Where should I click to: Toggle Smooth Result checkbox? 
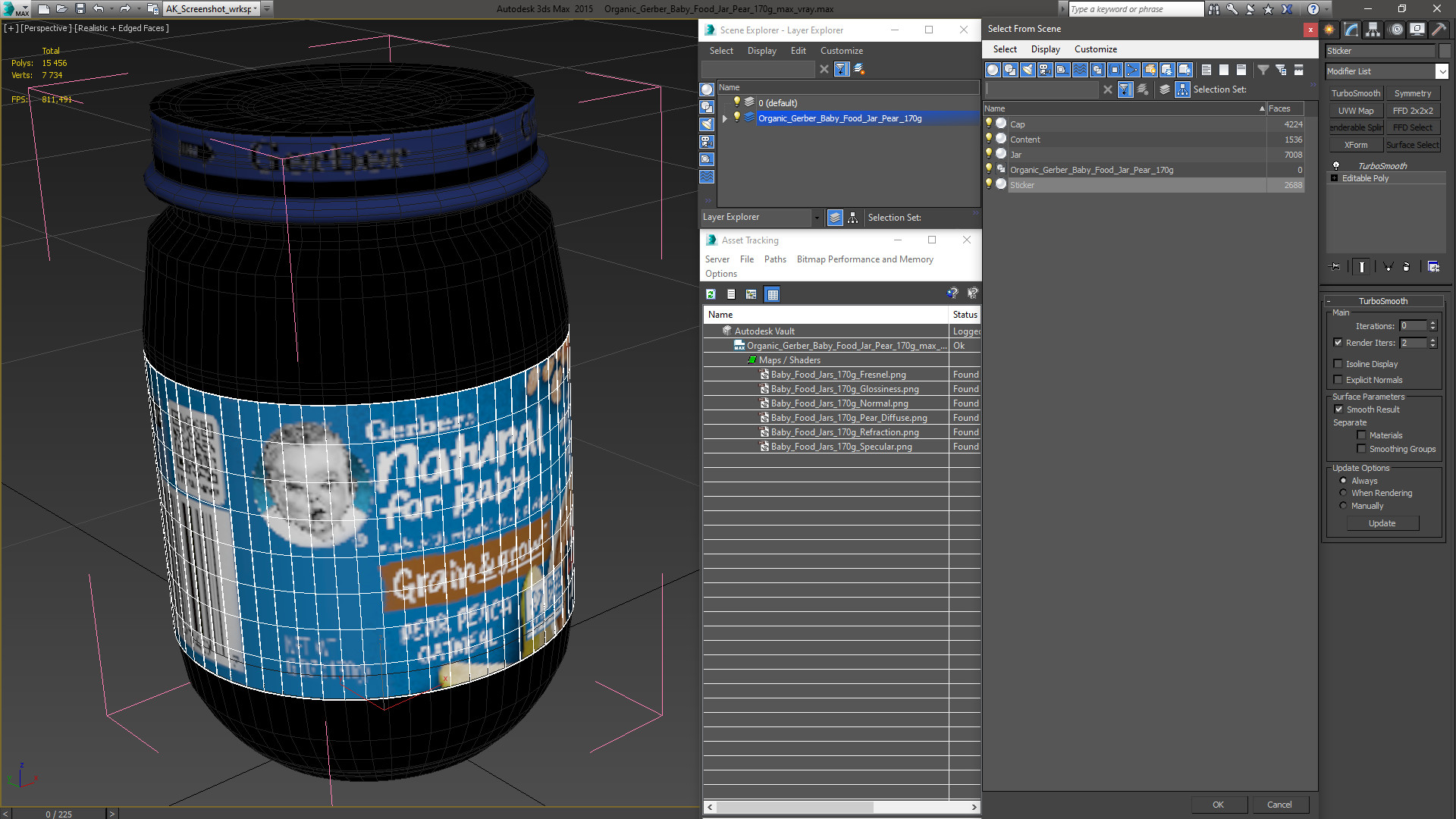[x=1339, y=409]
